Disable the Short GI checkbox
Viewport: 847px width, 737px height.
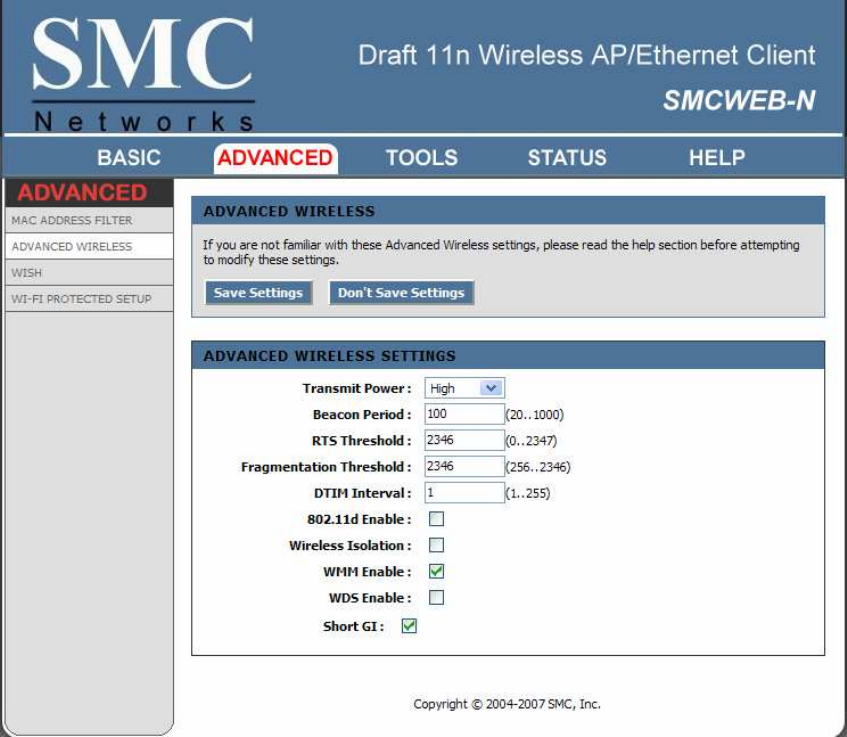(x=409, y=626)
